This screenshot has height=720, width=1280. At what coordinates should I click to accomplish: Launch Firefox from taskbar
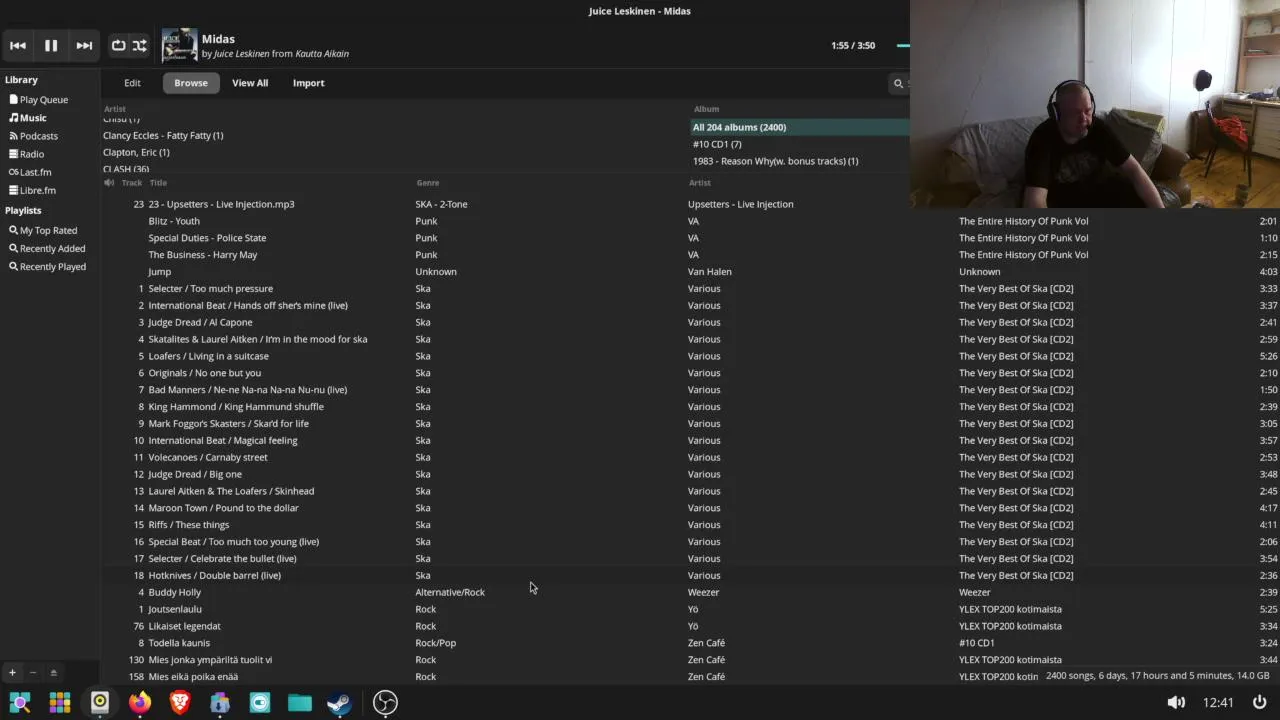click(140, 703)
